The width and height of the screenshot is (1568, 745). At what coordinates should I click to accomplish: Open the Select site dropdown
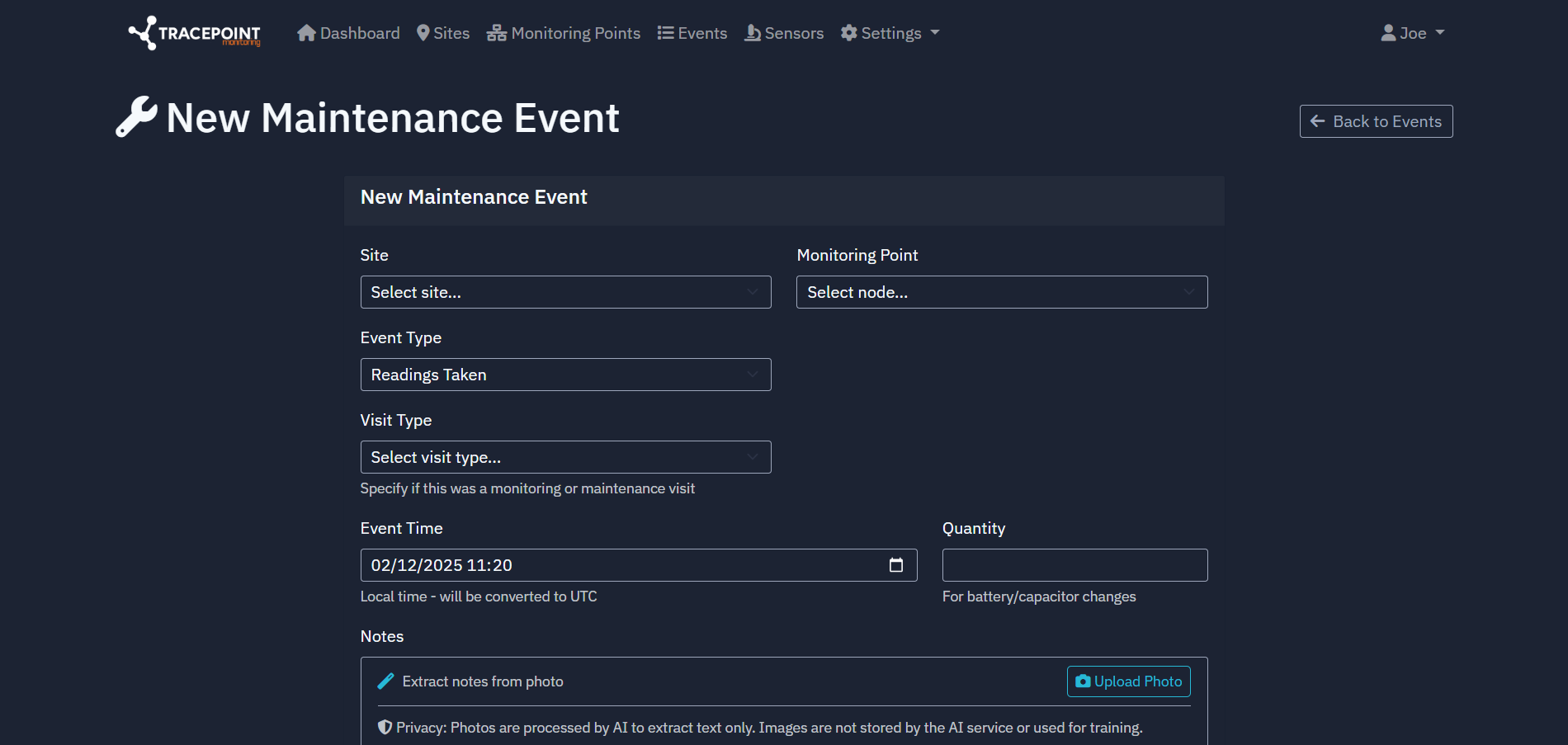(565, 292)
